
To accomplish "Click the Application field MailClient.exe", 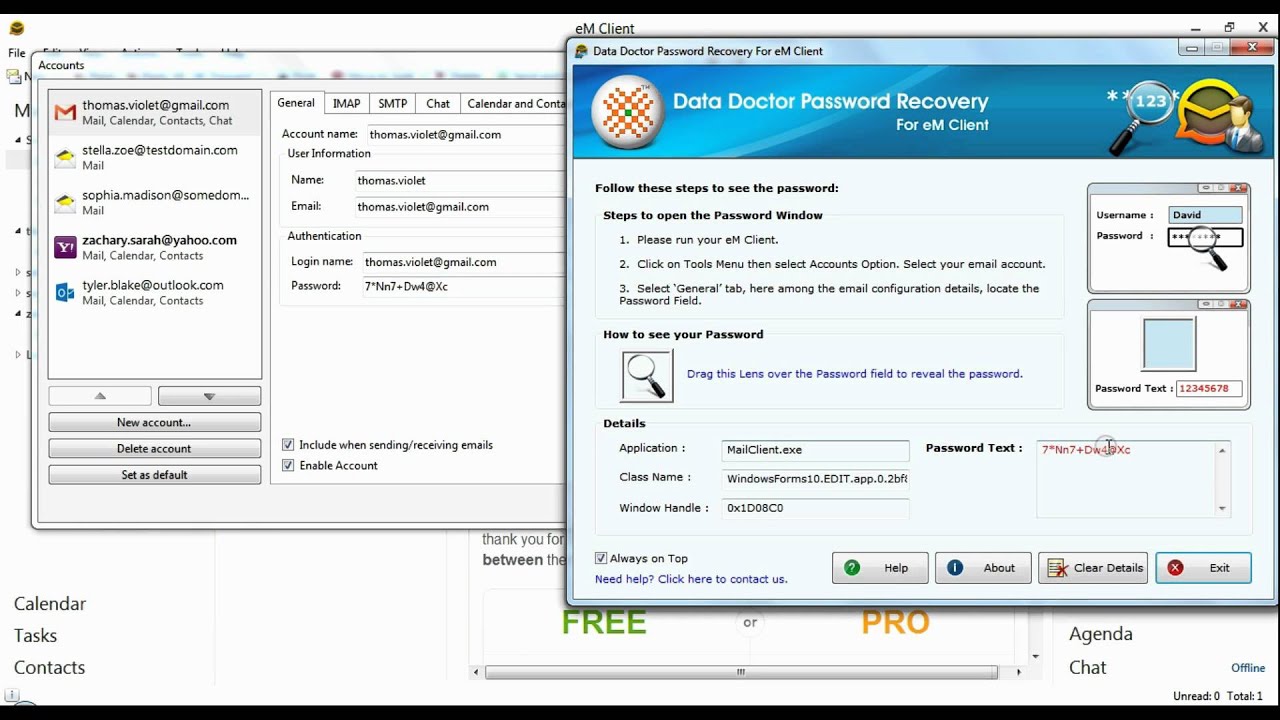I will [815, 450].
